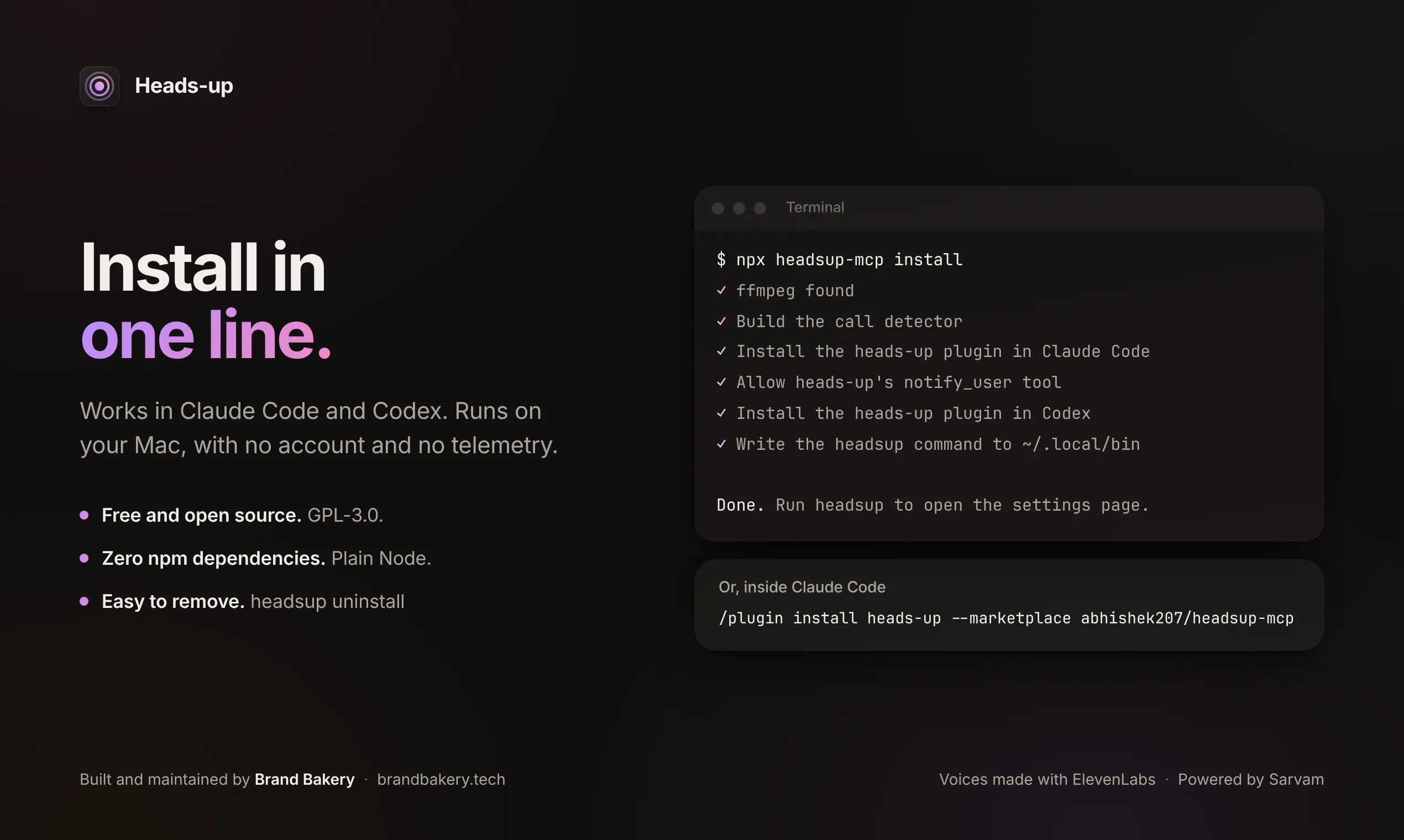Image resolution: width=1404 pixels, height=840 pixels.
Task: Click the first terminal window dot
Action: [718, 208]
